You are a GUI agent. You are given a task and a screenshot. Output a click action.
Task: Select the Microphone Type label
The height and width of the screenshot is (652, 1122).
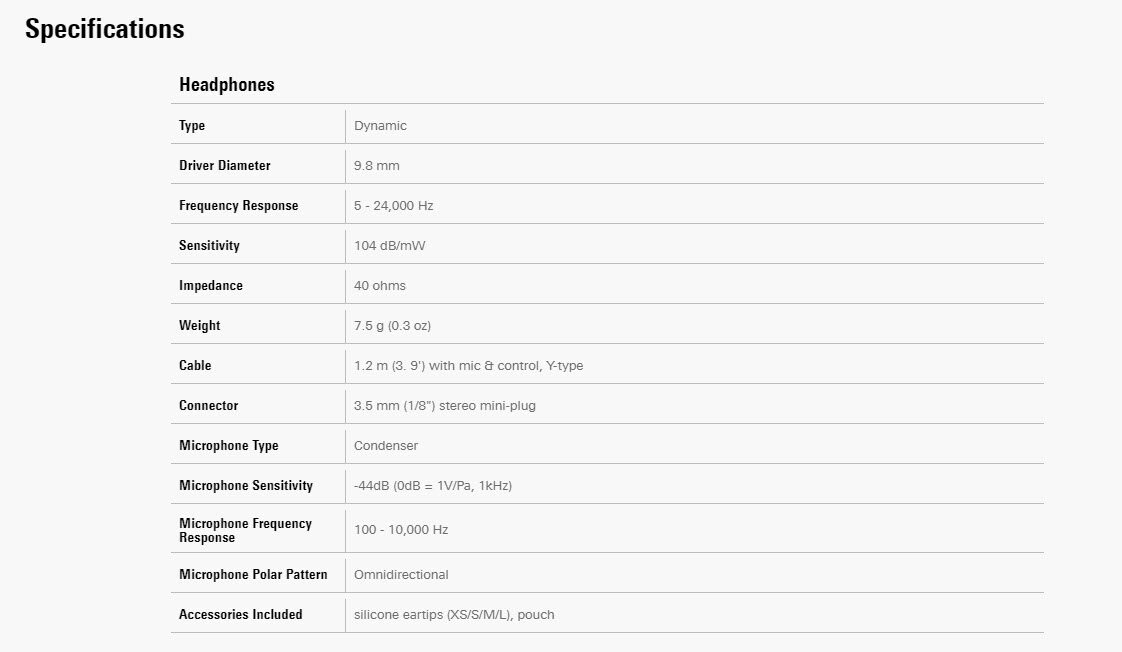(228, 446)
